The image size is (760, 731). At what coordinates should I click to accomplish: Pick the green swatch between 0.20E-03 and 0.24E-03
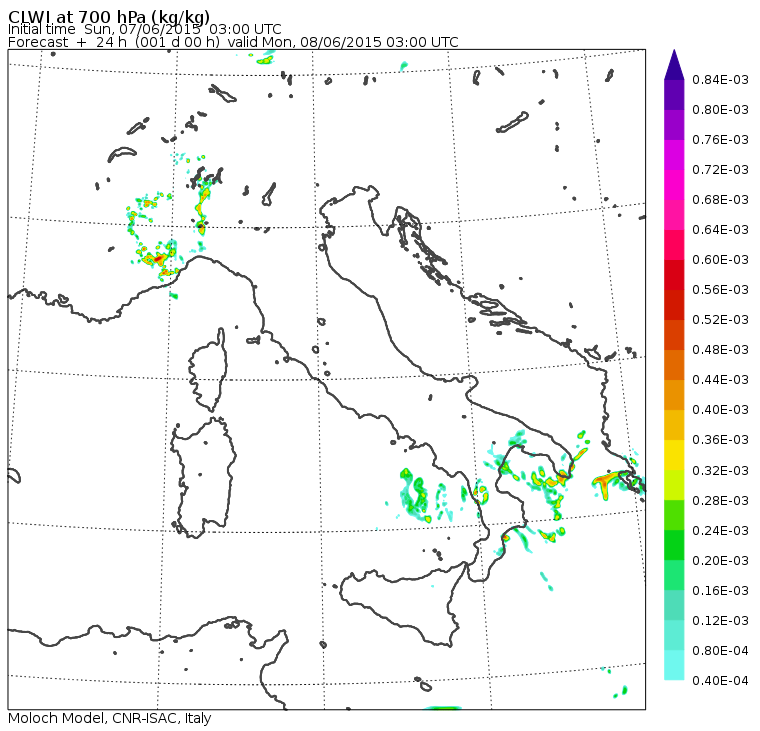tap(674, 545)
